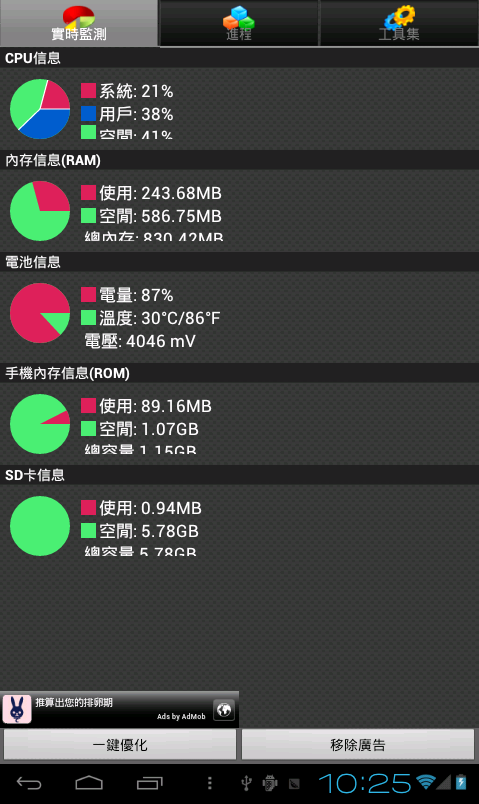This screenshot has width=479, height=804.
Task: Tap the rabbit ad icon
Action: coord(17,710)
